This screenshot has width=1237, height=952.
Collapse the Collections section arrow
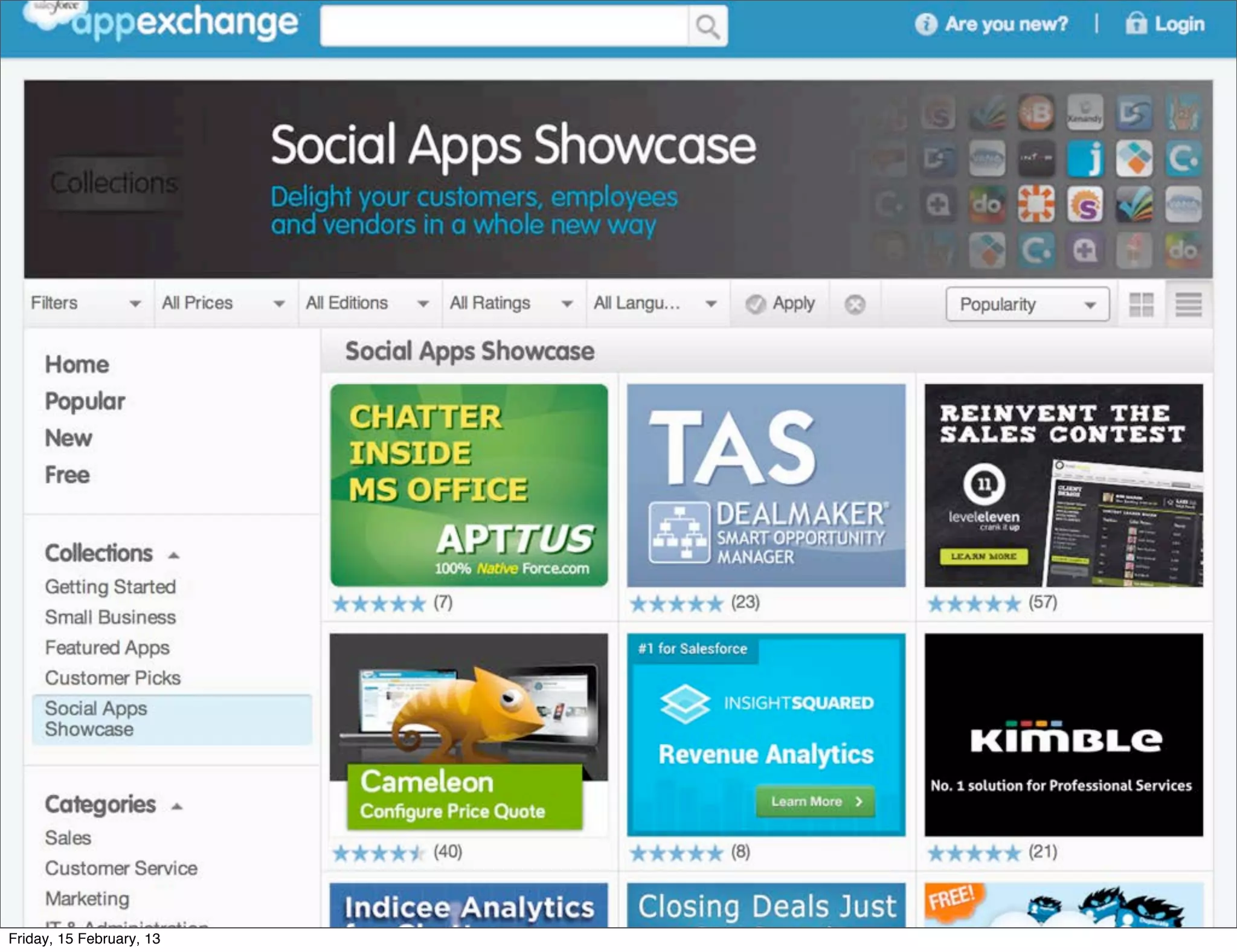pyautogui.click(x=174, y=555)
